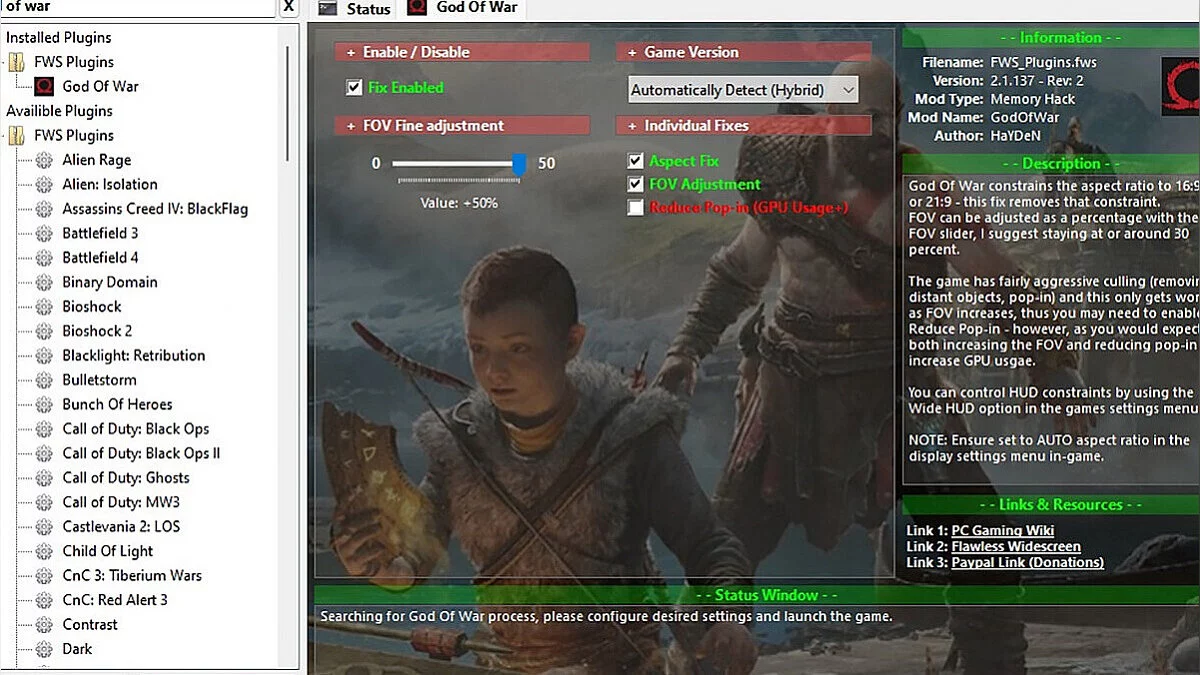Click the Call of Duty: Ghosts gear icon
Image resolution: width=1200 pixels, height=675 pixels.
(44, 478)
